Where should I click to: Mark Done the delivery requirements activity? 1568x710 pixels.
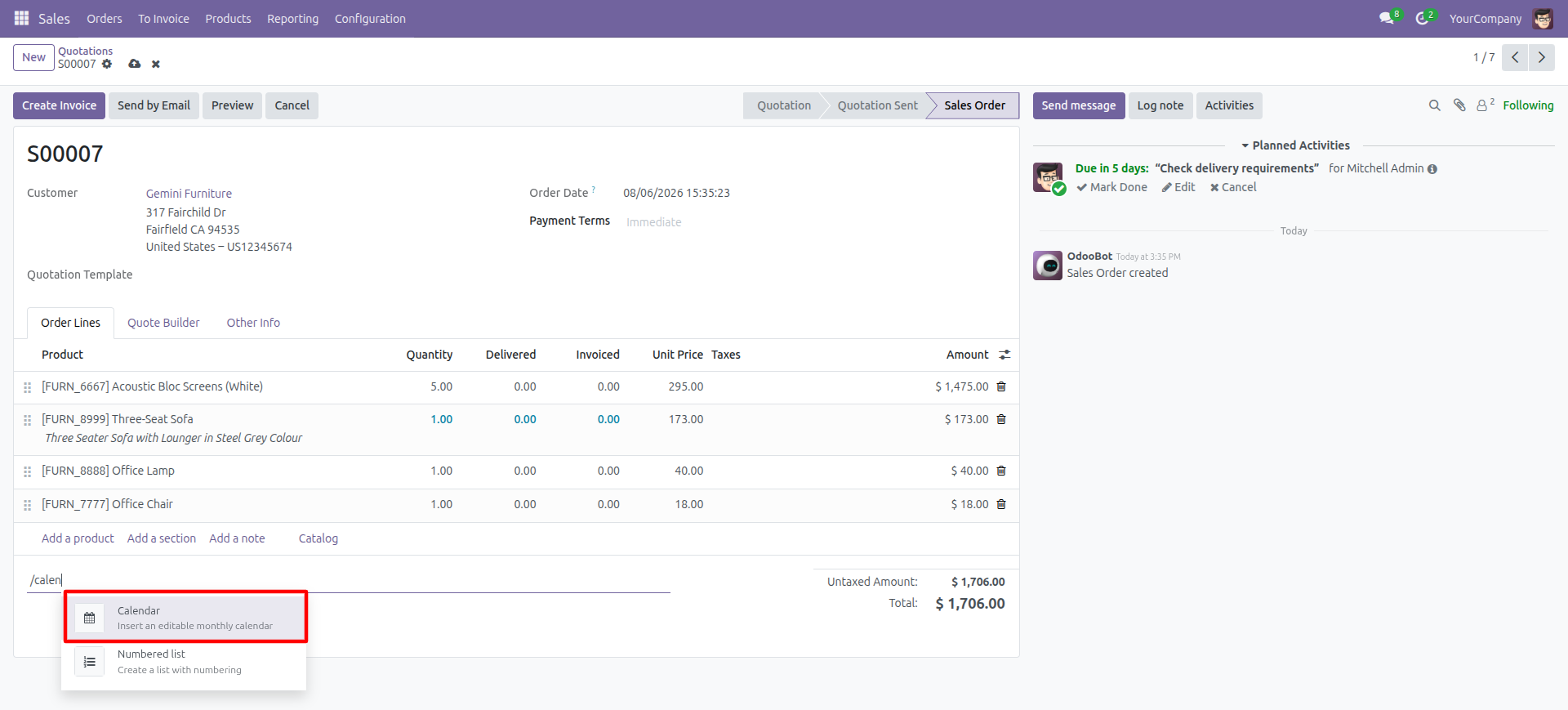pyautogui.click(x=1111, y=187)
